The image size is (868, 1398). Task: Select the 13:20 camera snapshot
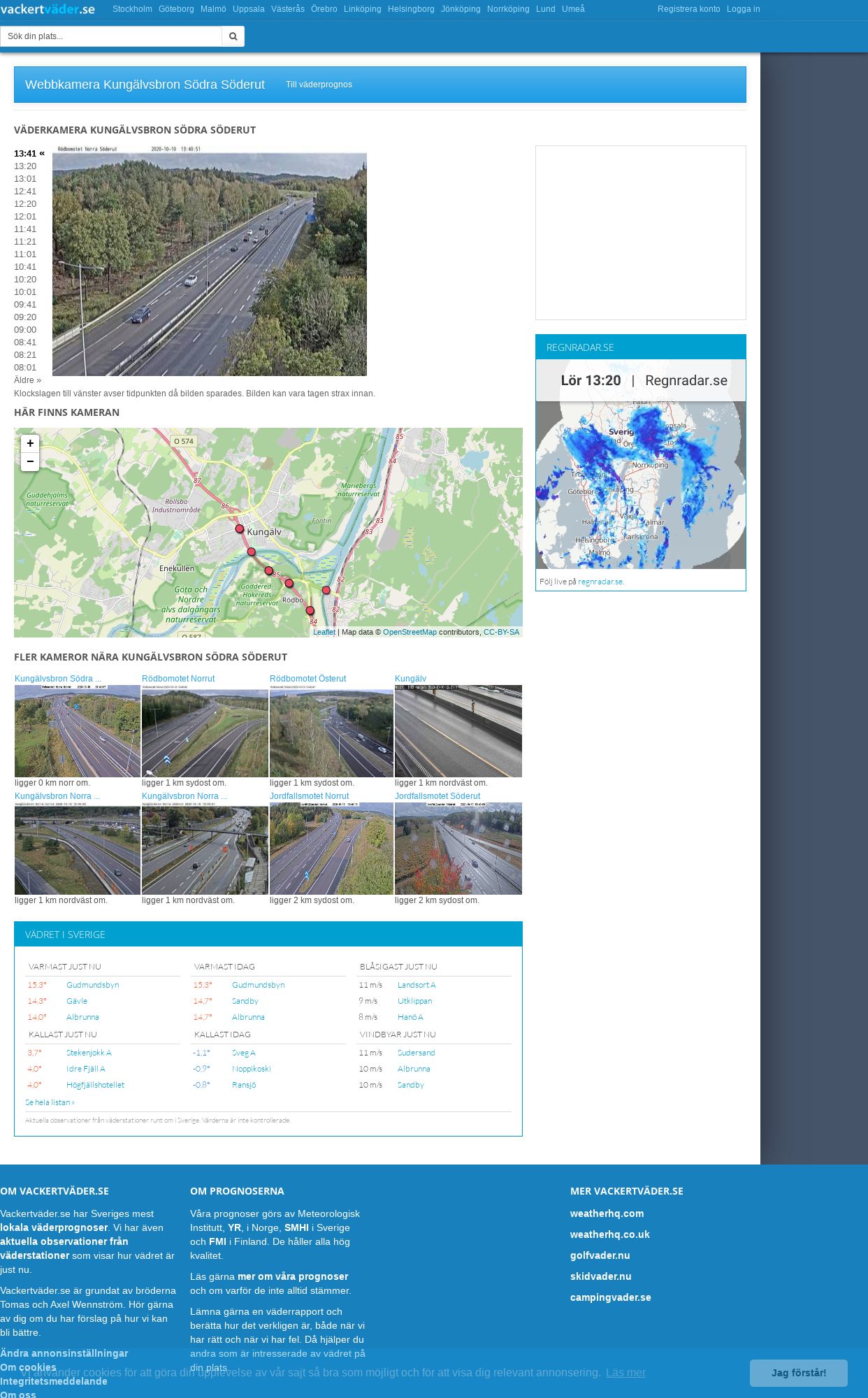(x=25, y=166)
